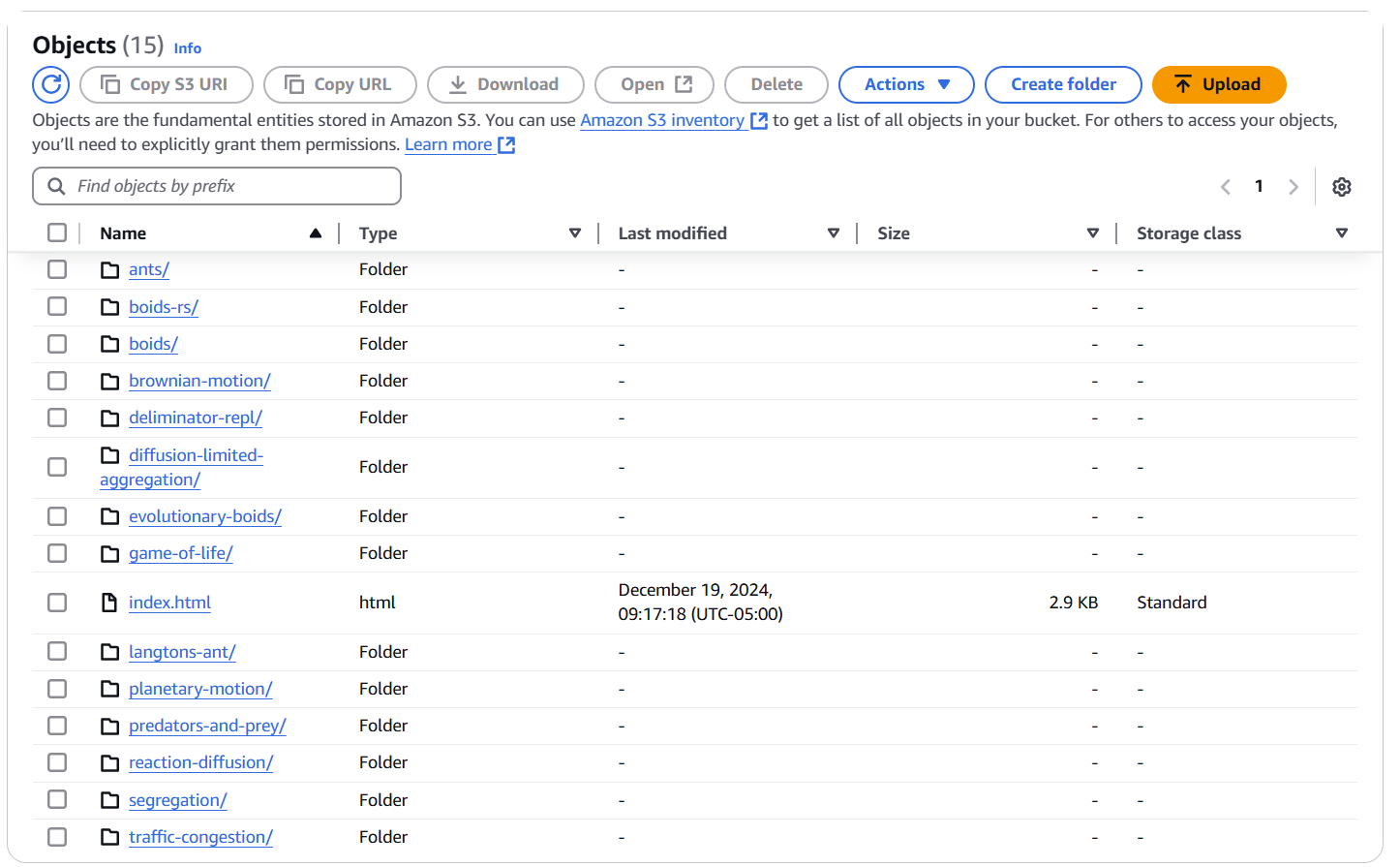This screenshot has height=867, width=1400.
Task: Click the December 19, 2024 timestamp
Action: pos(701,603)
